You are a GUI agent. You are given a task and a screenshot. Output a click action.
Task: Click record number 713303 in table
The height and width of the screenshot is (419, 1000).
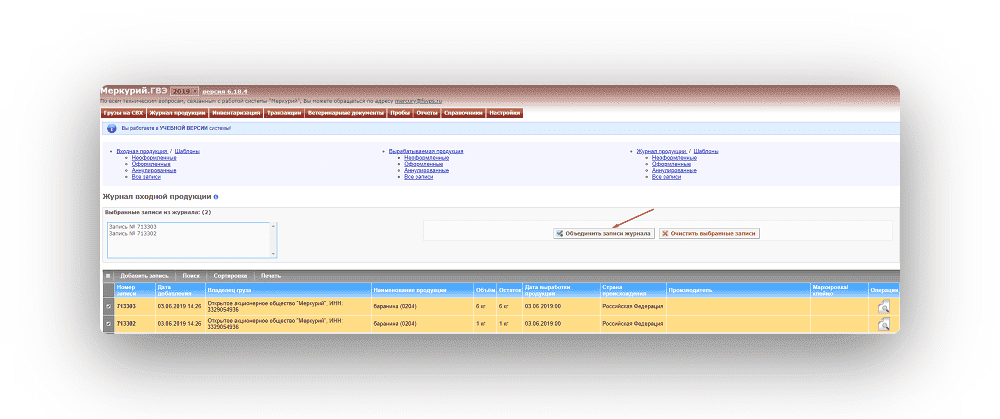126,307
